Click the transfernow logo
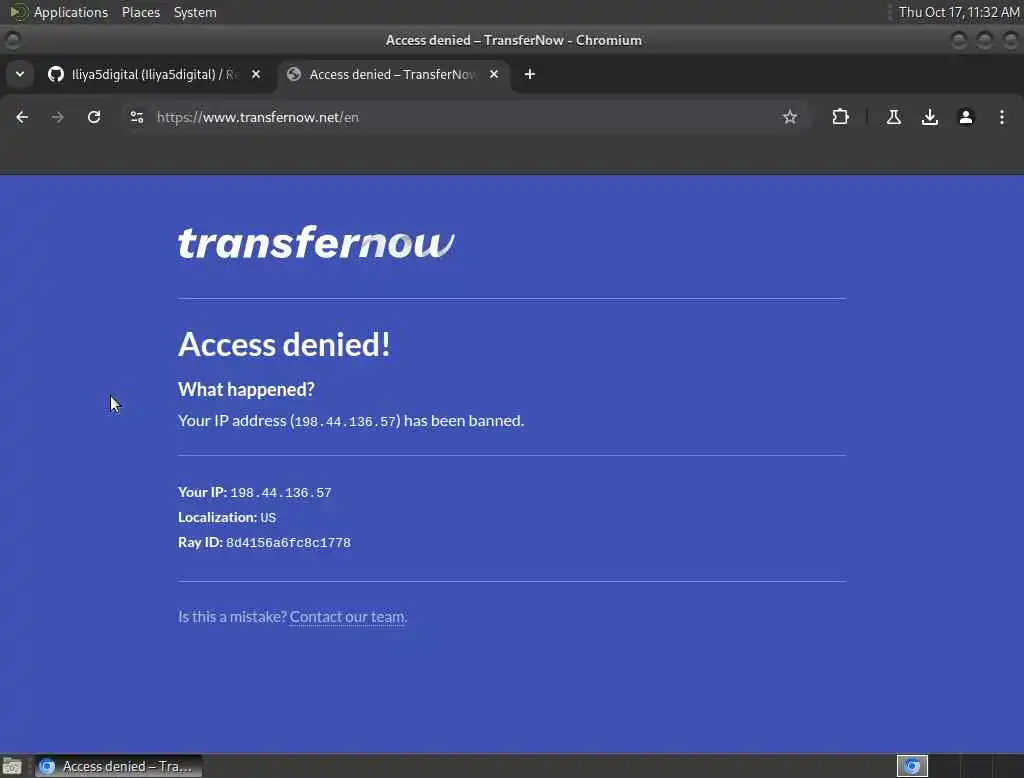Image resolution: width=1024 pixels, height=778 pixels. tap(316, 243)
